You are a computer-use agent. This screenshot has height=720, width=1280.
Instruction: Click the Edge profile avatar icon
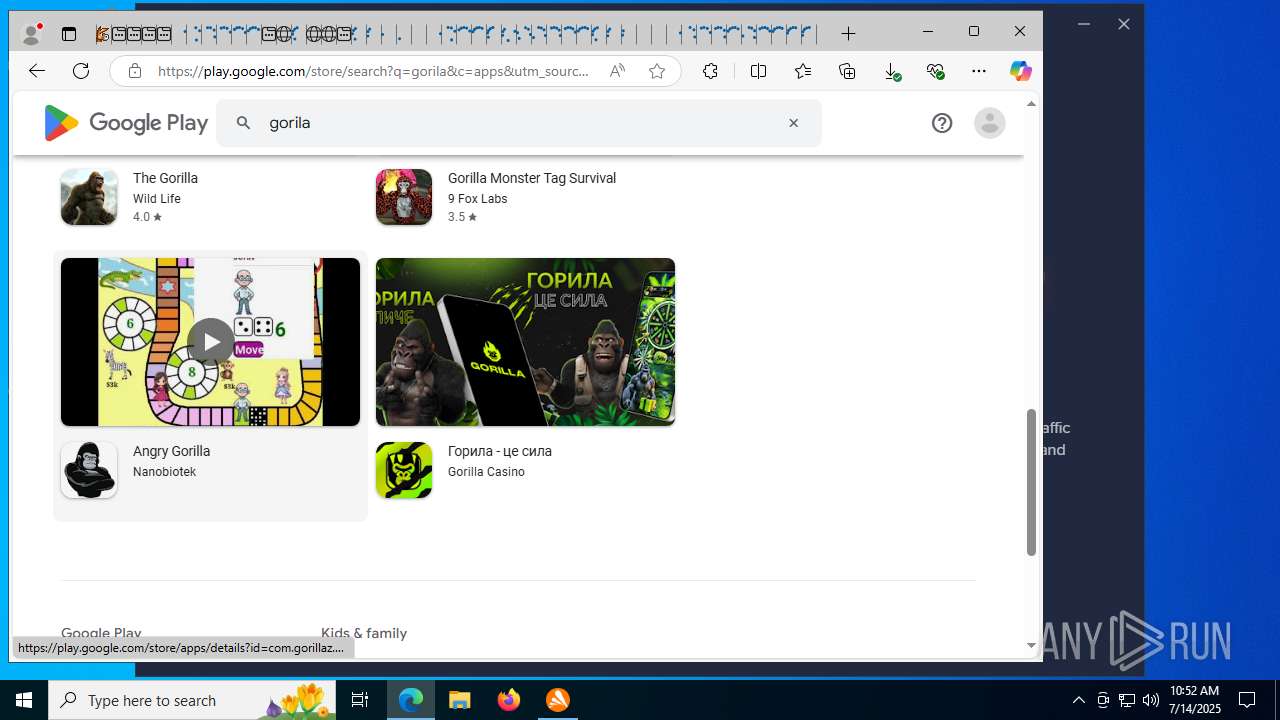32,33
